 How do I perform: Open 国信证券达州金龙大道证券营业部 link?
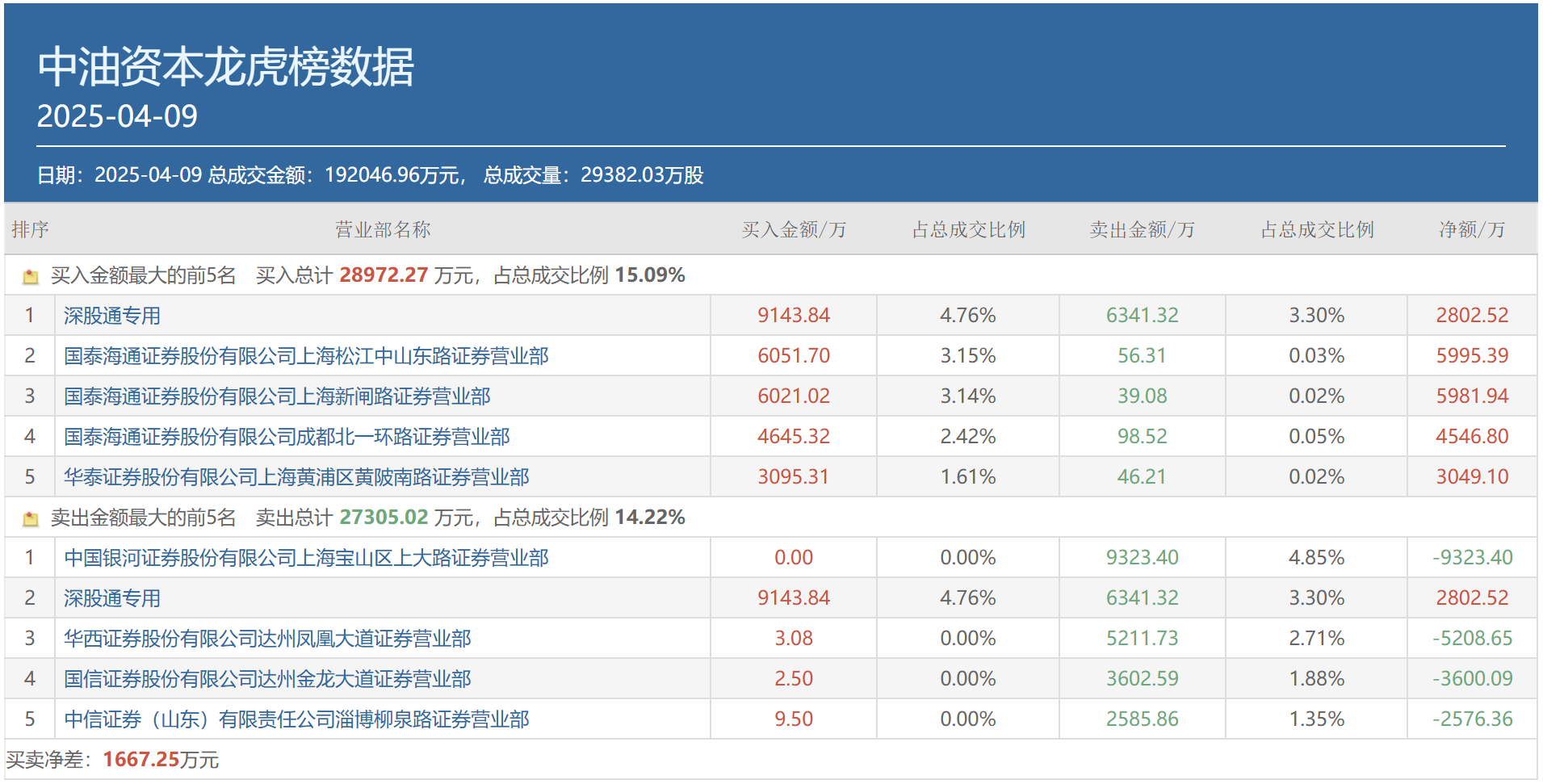(267, 679)
